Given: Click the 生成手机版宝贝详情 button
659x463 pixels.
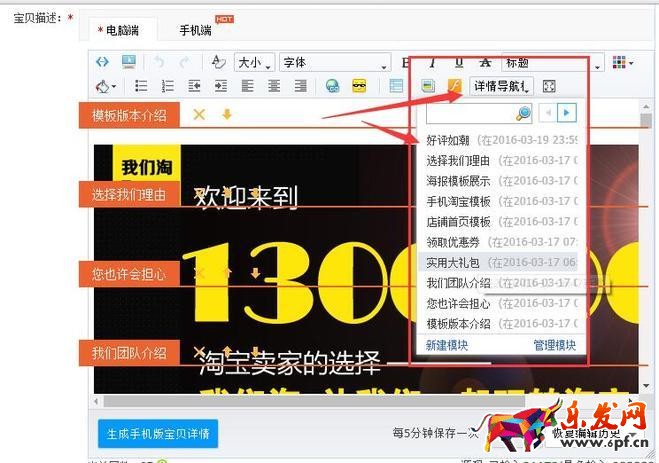Looking at the screenshot, I should (x=157, y=433).
